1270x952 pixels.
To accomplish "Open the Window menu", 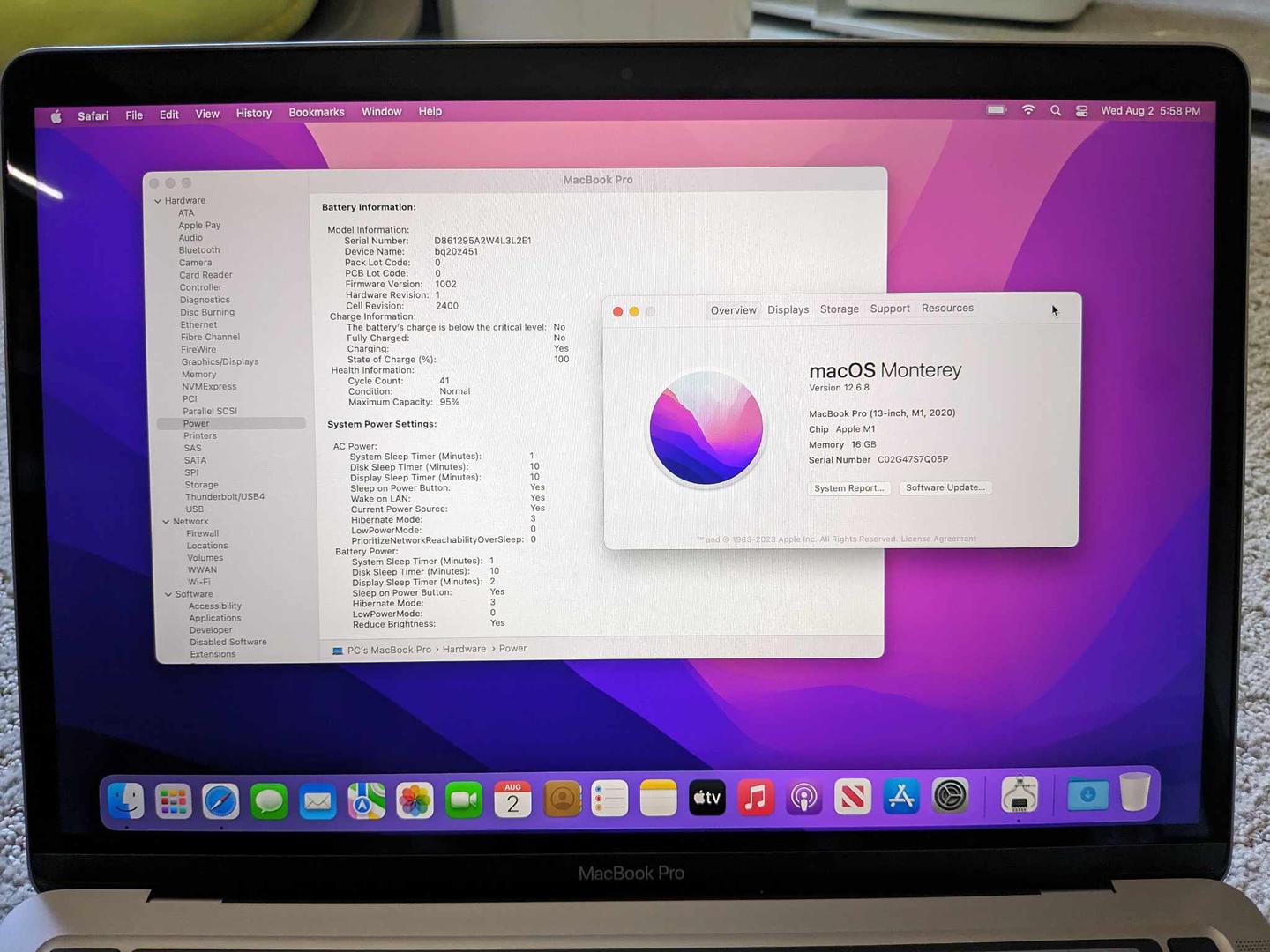I will pos(382,112).
